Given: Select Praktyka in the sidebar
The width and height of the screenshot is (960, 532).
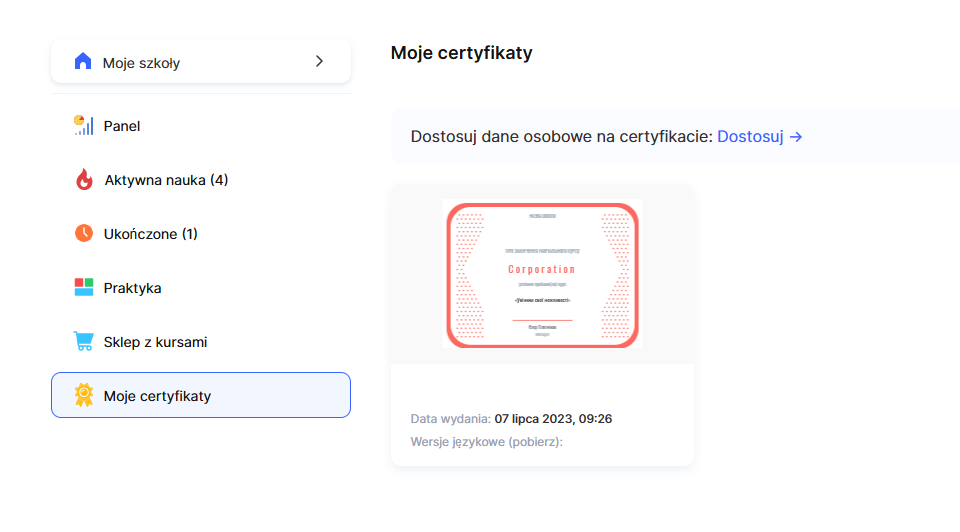Looking at the screenshot, I should 132,288.
